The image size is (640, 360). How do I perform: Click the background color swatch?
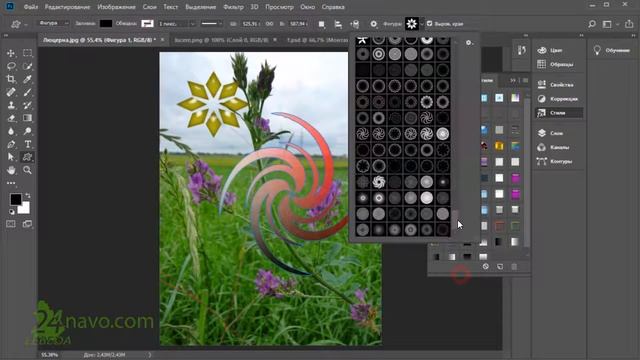pos(25,209)
